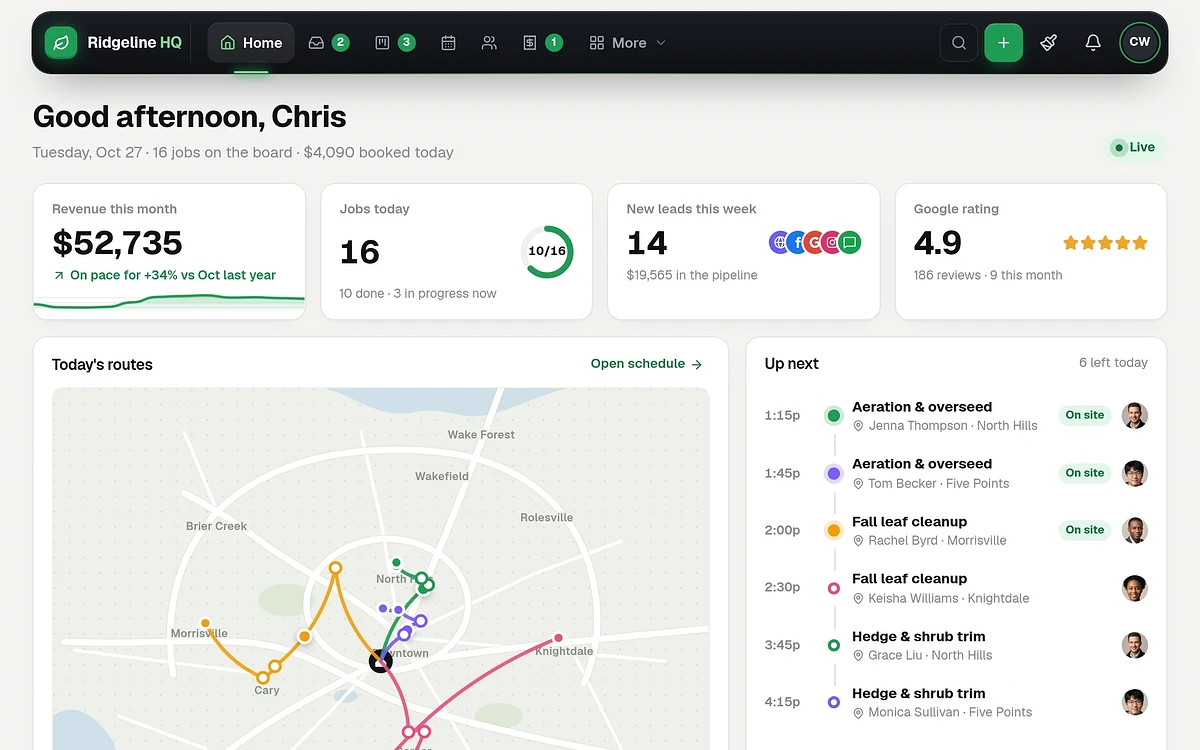Image resolution: width=1200 pixels, height=750 pixels.
Task: Click the Wake Forest map label
Action: pyautogui.click(x=481, y=435)
